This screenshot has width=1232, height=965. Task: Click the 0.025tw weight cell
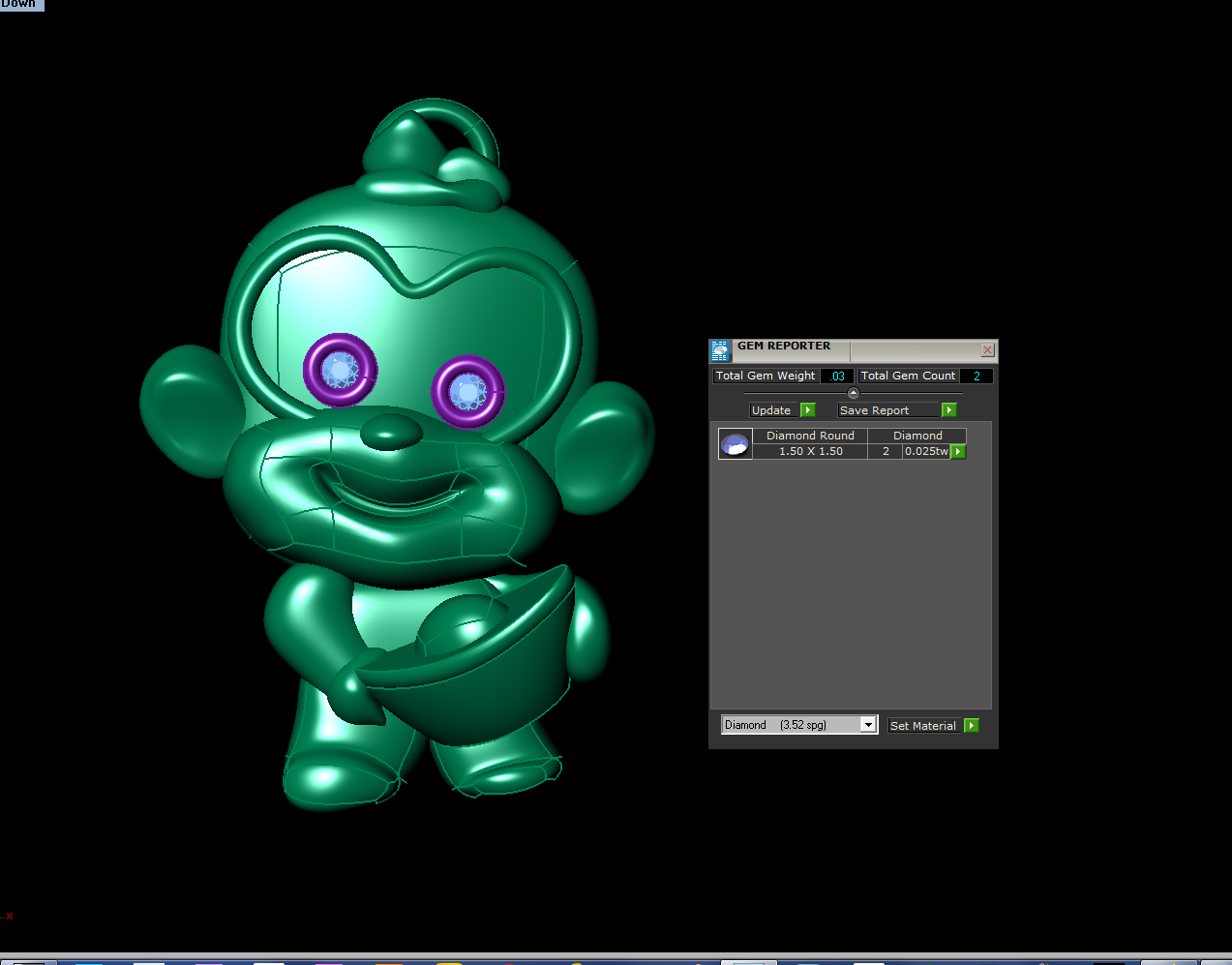coord(926,452)
